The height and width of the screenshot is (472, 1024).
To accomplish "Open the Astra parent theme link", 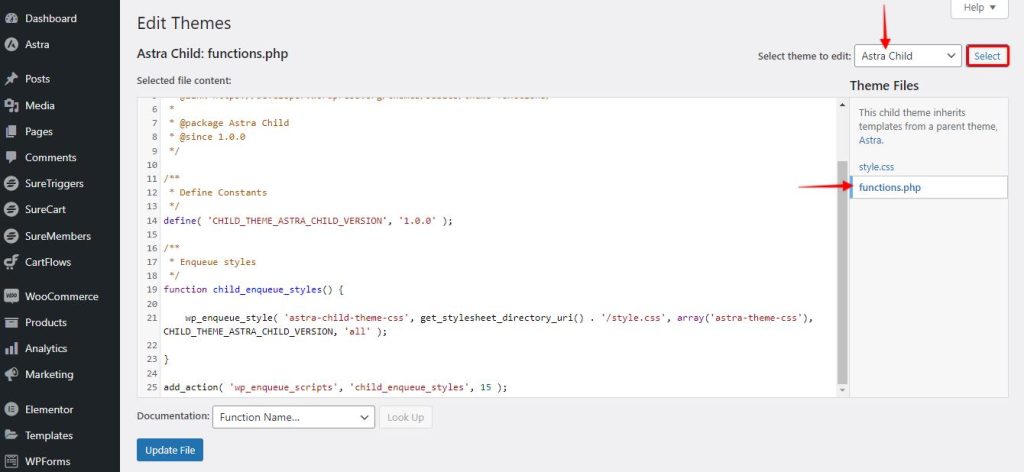I will coord(870,140).
